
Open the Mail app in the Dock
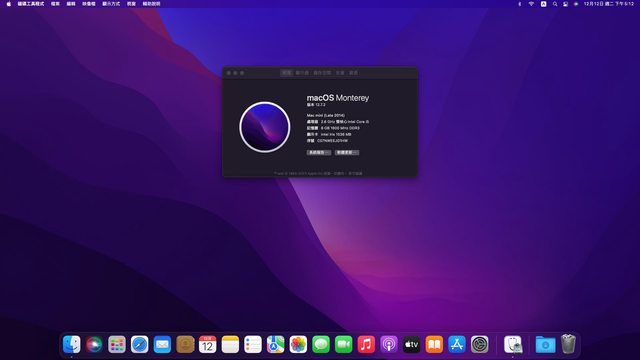(x=162, y=344)
